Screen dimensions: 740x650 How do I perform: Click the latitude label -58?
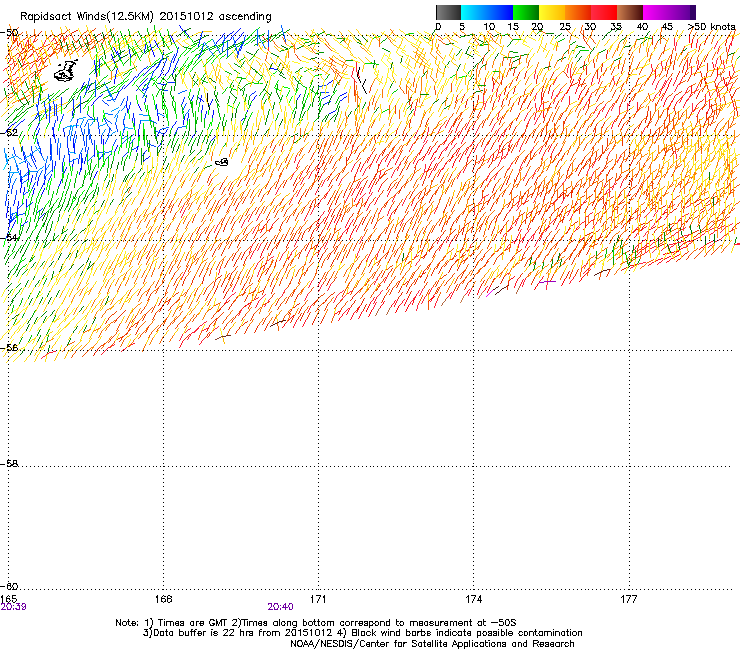pyautogui.click(x=9, y=464)
